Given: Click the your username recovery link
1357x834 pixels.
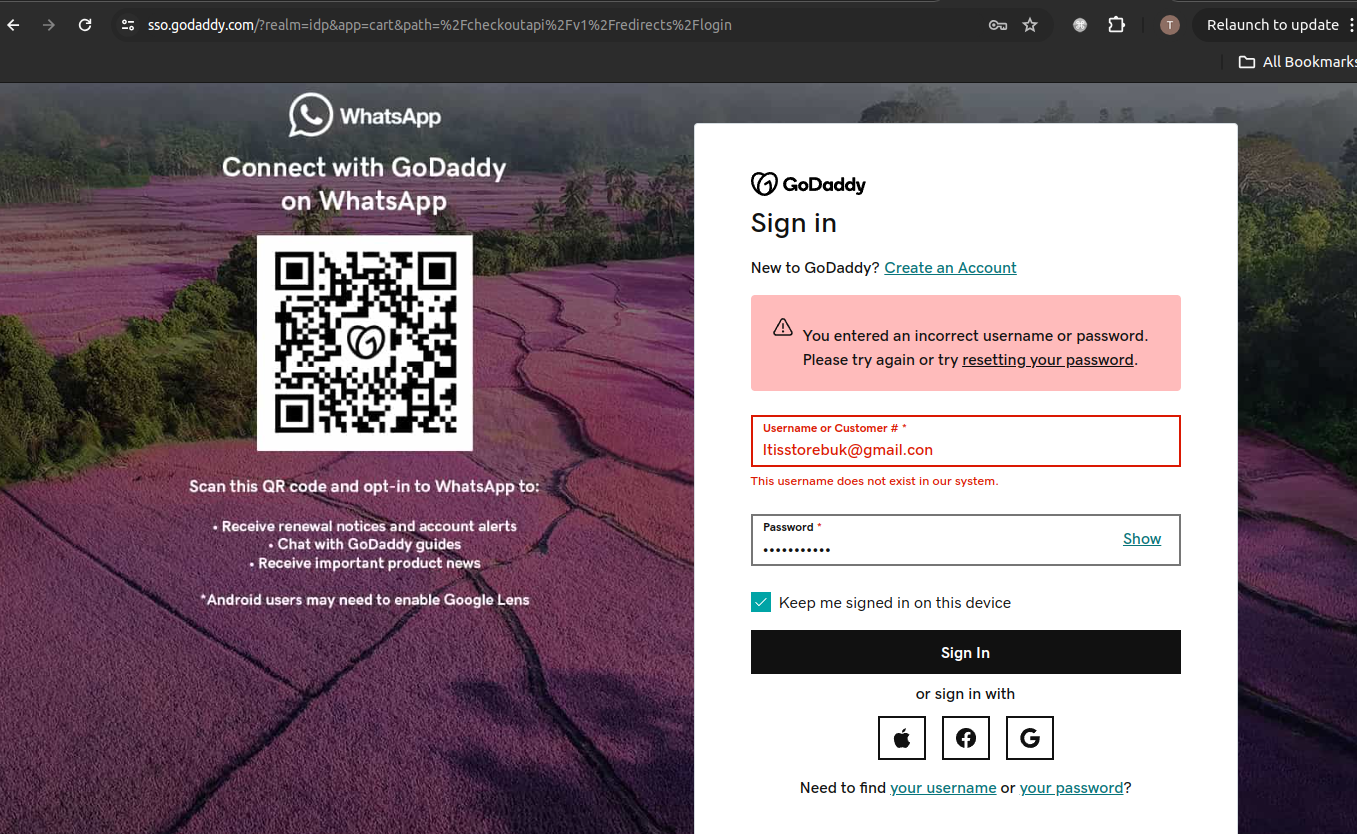Looking at the screenshot, I should tap(943, 788).
